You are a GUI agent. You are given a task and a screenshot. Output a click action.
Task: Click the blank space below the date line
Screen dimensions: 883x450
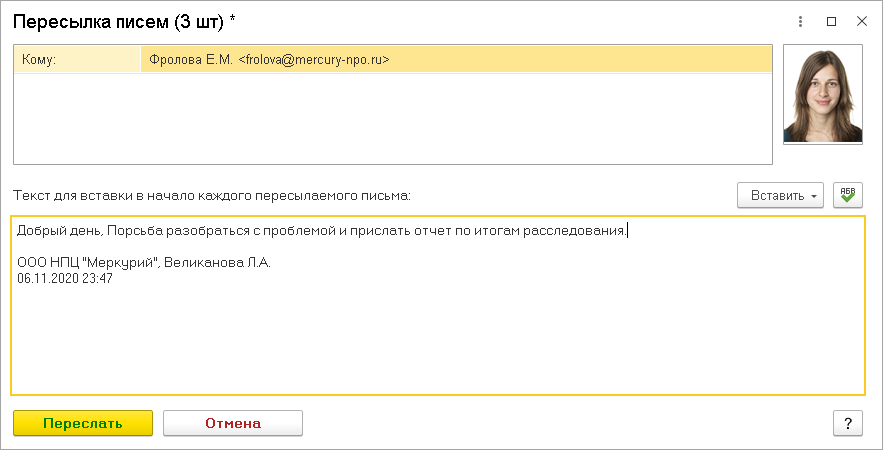click(x=437, y=340)
